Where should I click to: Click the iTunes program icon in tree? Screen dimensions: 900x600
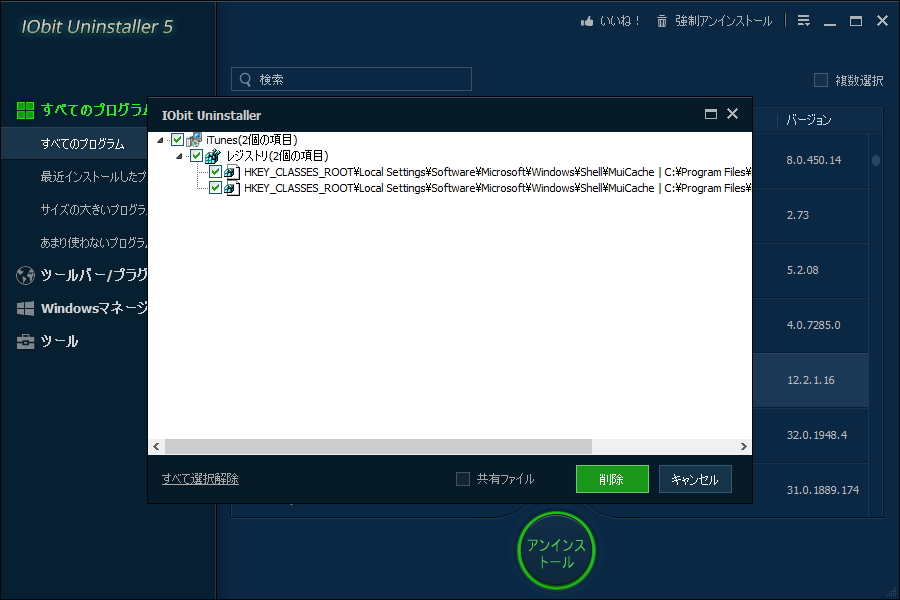click(194, 140)
